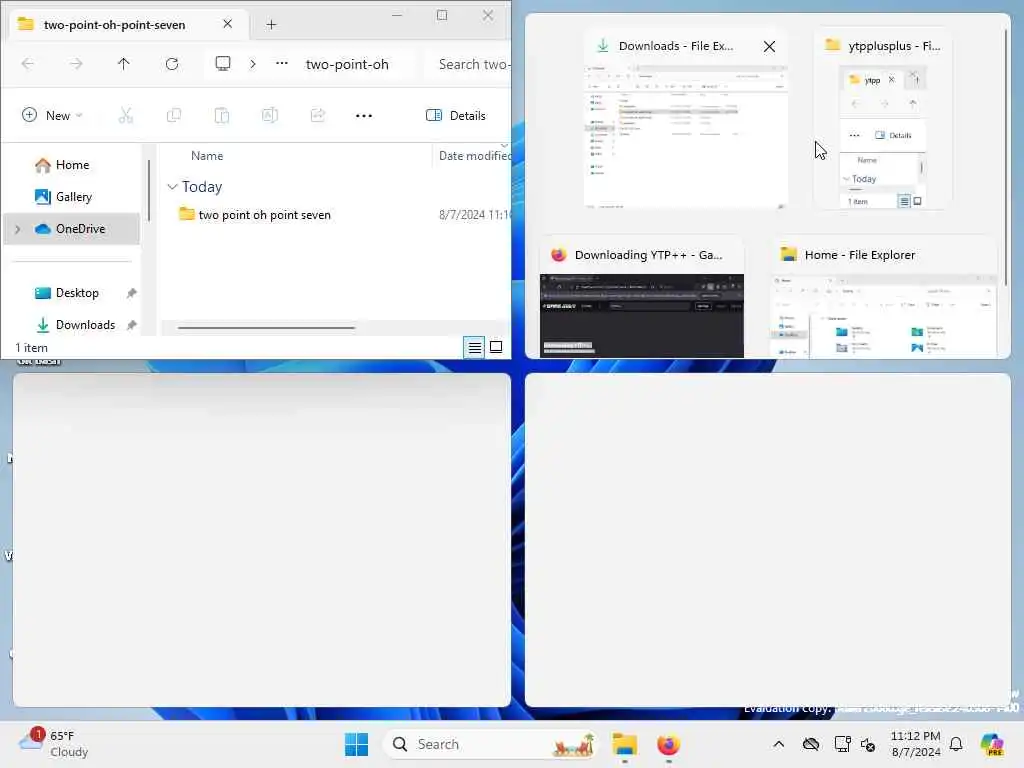1024x768 pixels.
Task: Click the Share icon in the toolbar
Action: point(317,116)
